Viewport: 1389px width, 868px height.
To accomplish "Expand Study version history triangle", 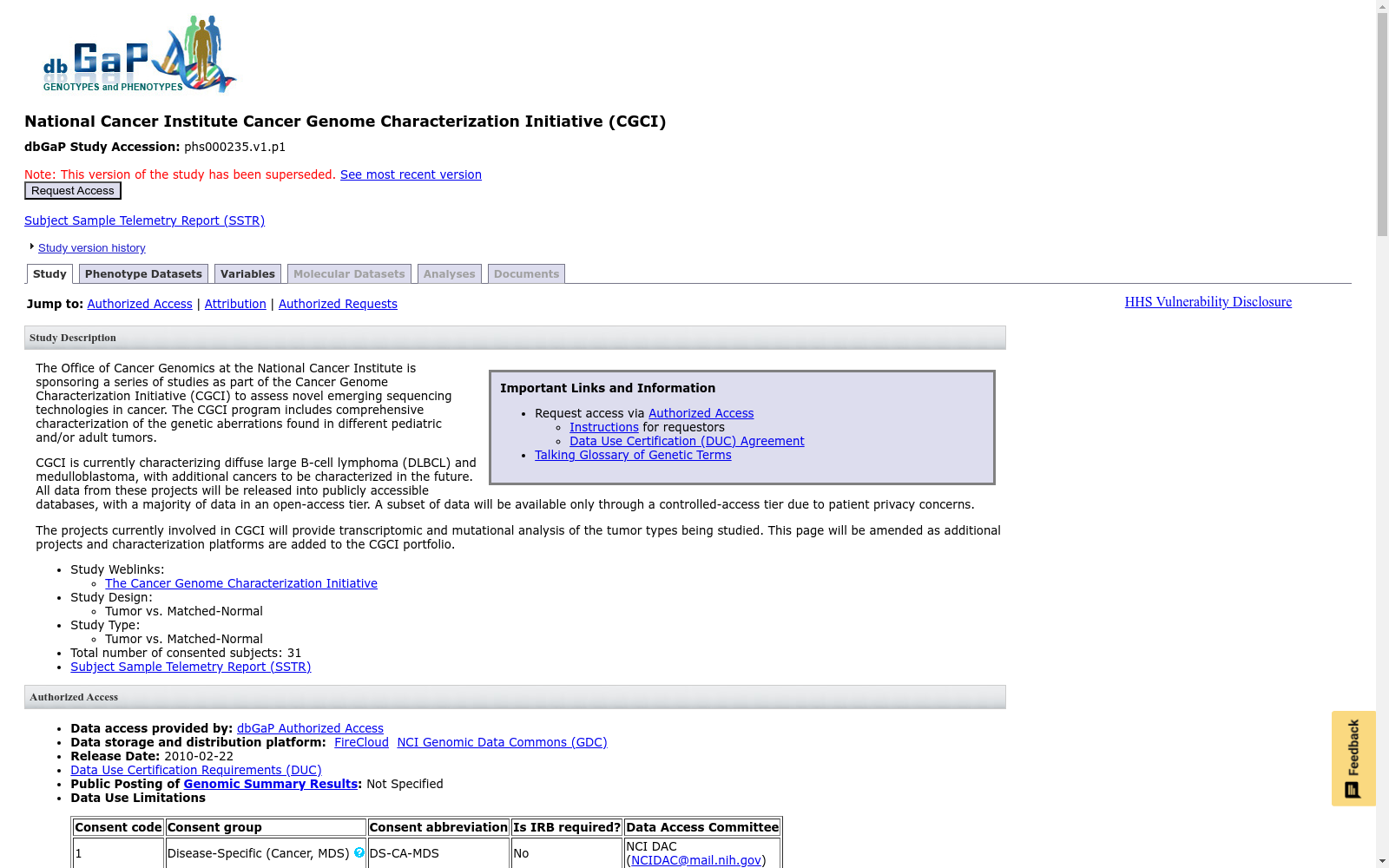I will [32, 247].
